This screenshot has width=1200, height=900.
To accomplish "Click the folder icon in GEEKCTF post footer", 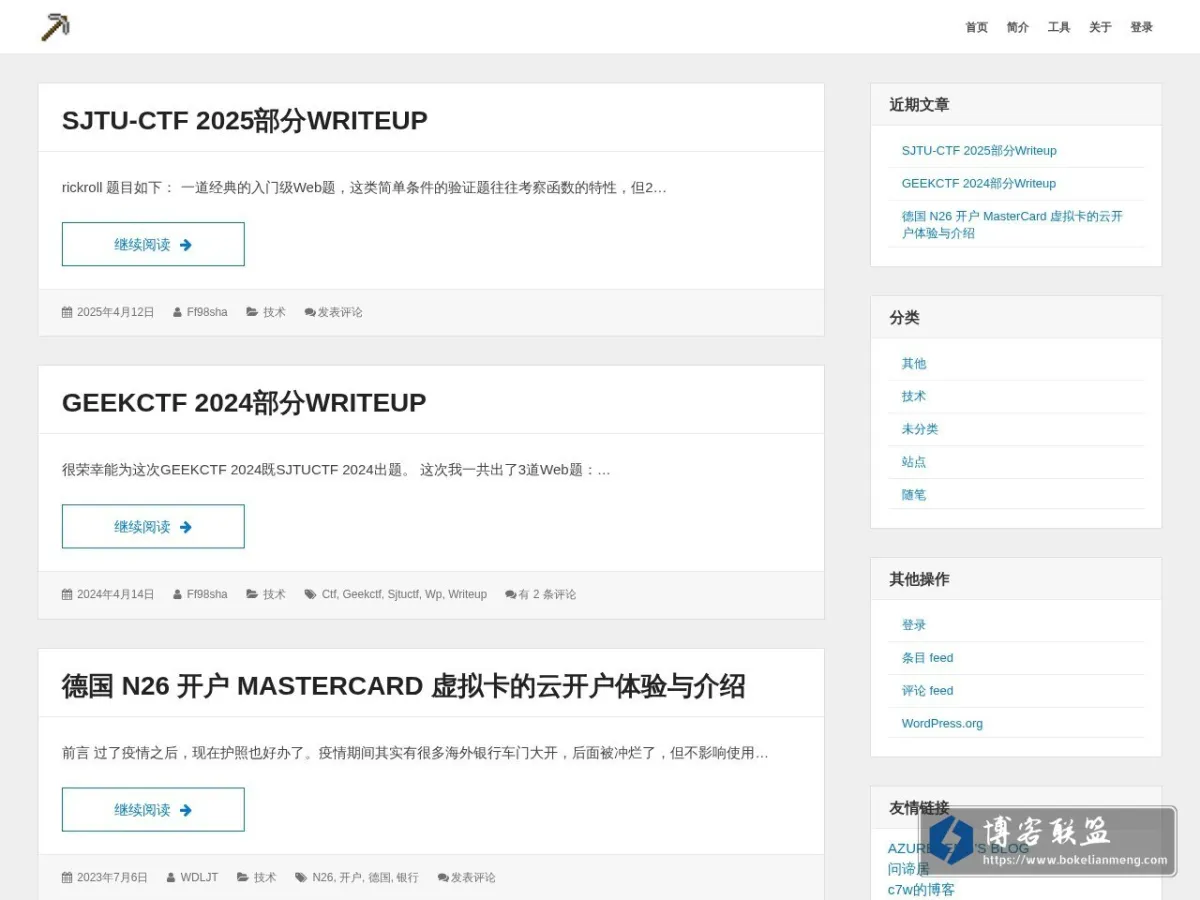I will pyautogui.click(x=252, y=594).
